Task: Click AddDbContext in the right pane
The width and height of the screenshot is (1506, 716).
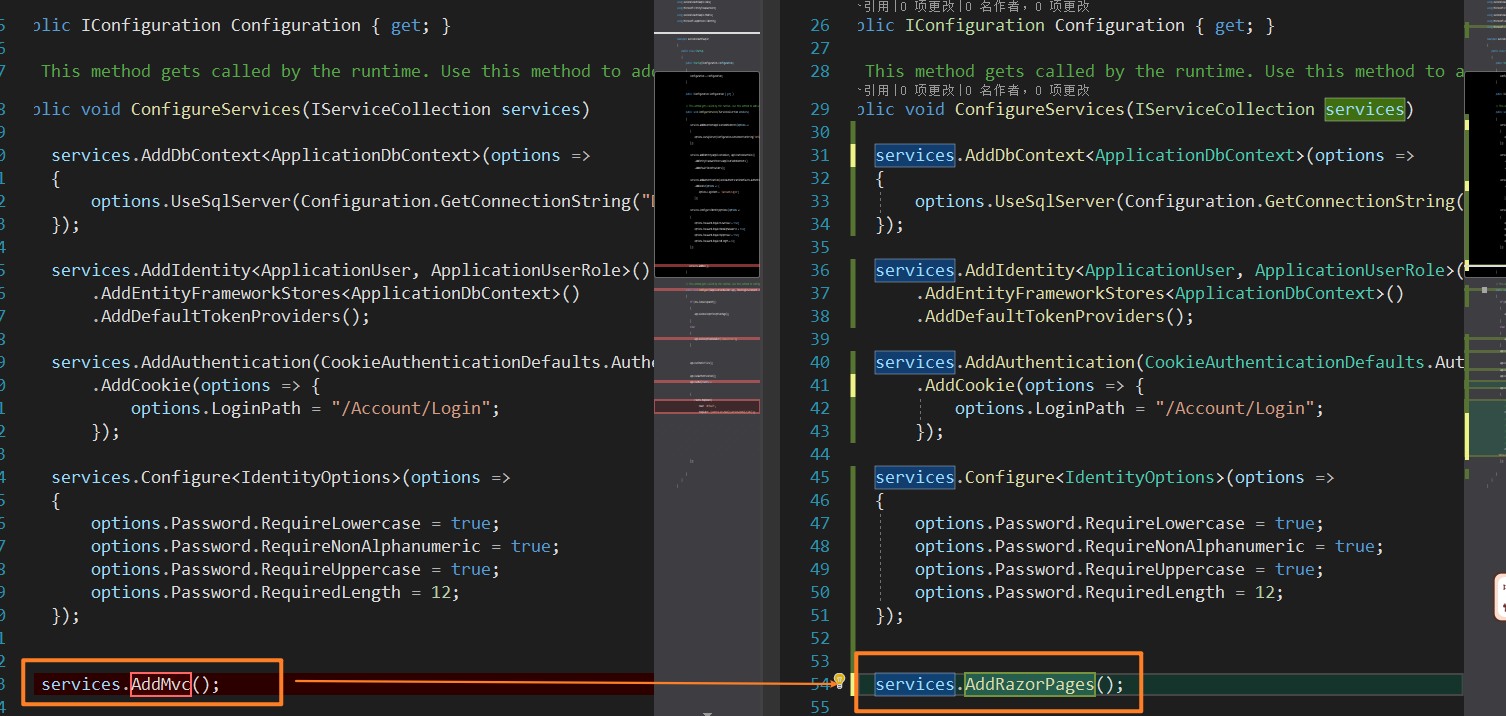Action: (x=1025, y=155)
